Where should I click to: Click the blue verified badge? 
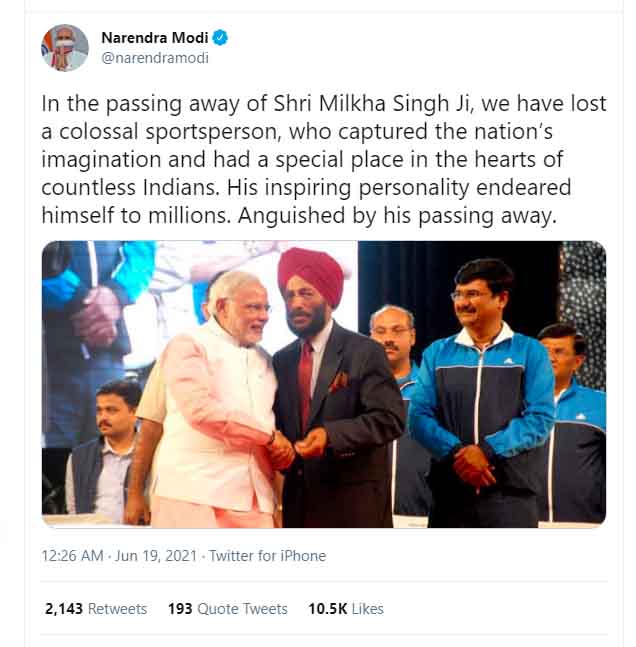220,38
